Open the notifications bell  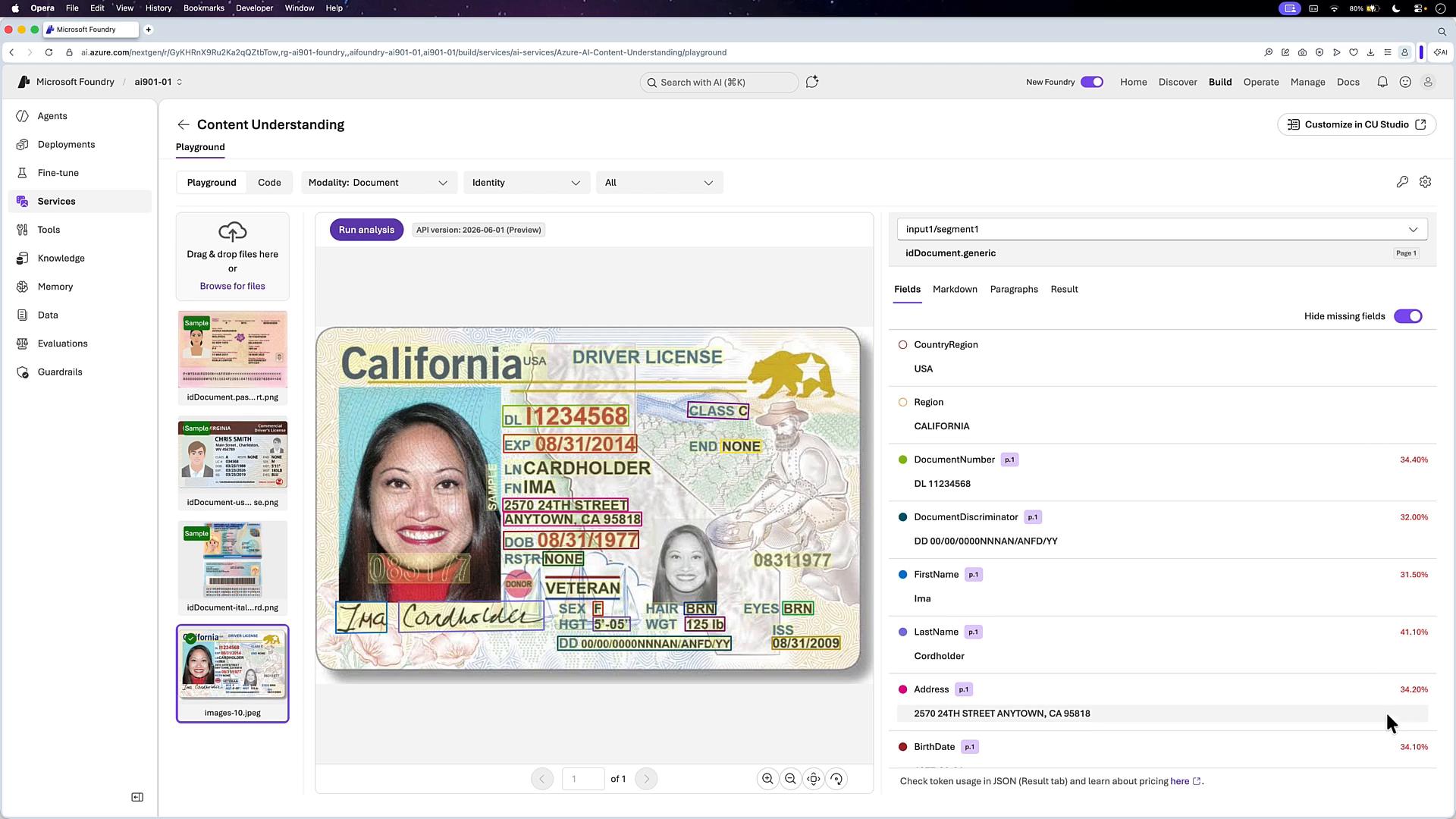point(1382,82)
